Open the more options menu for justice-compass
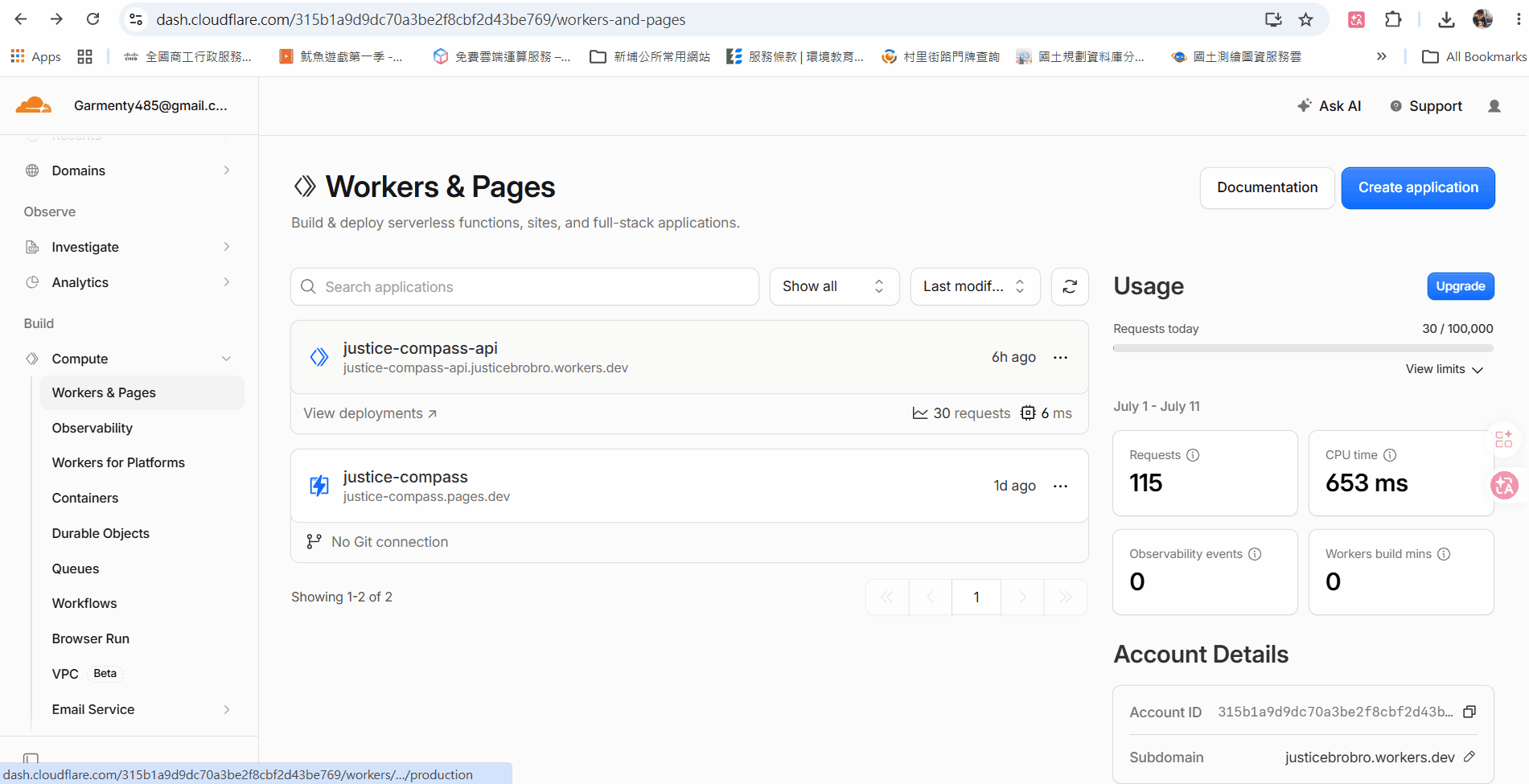The height and width of the screenshot is (784, 1529). tap(1060, 486)
